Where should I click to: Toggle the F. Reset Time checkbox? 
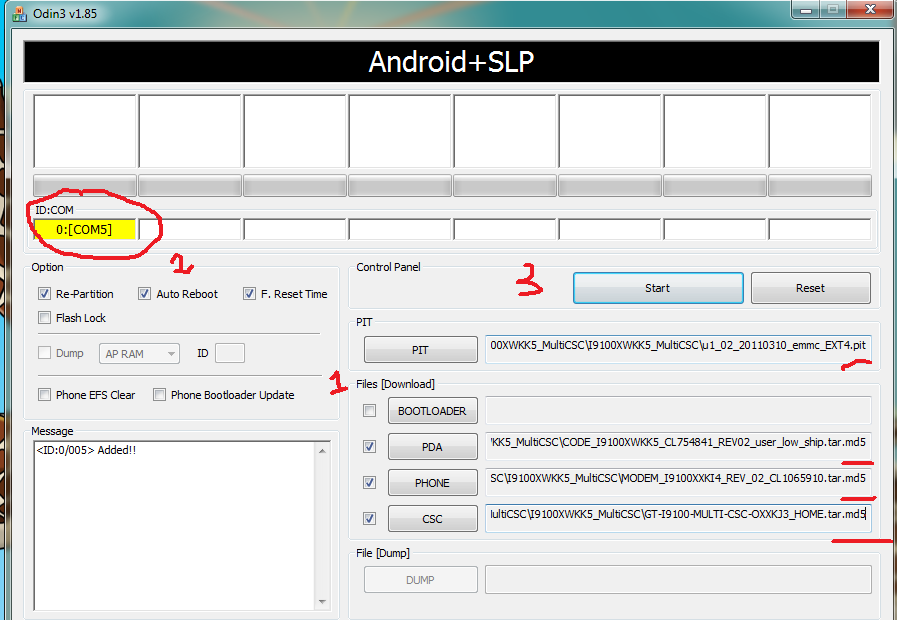tap(249, 294)
